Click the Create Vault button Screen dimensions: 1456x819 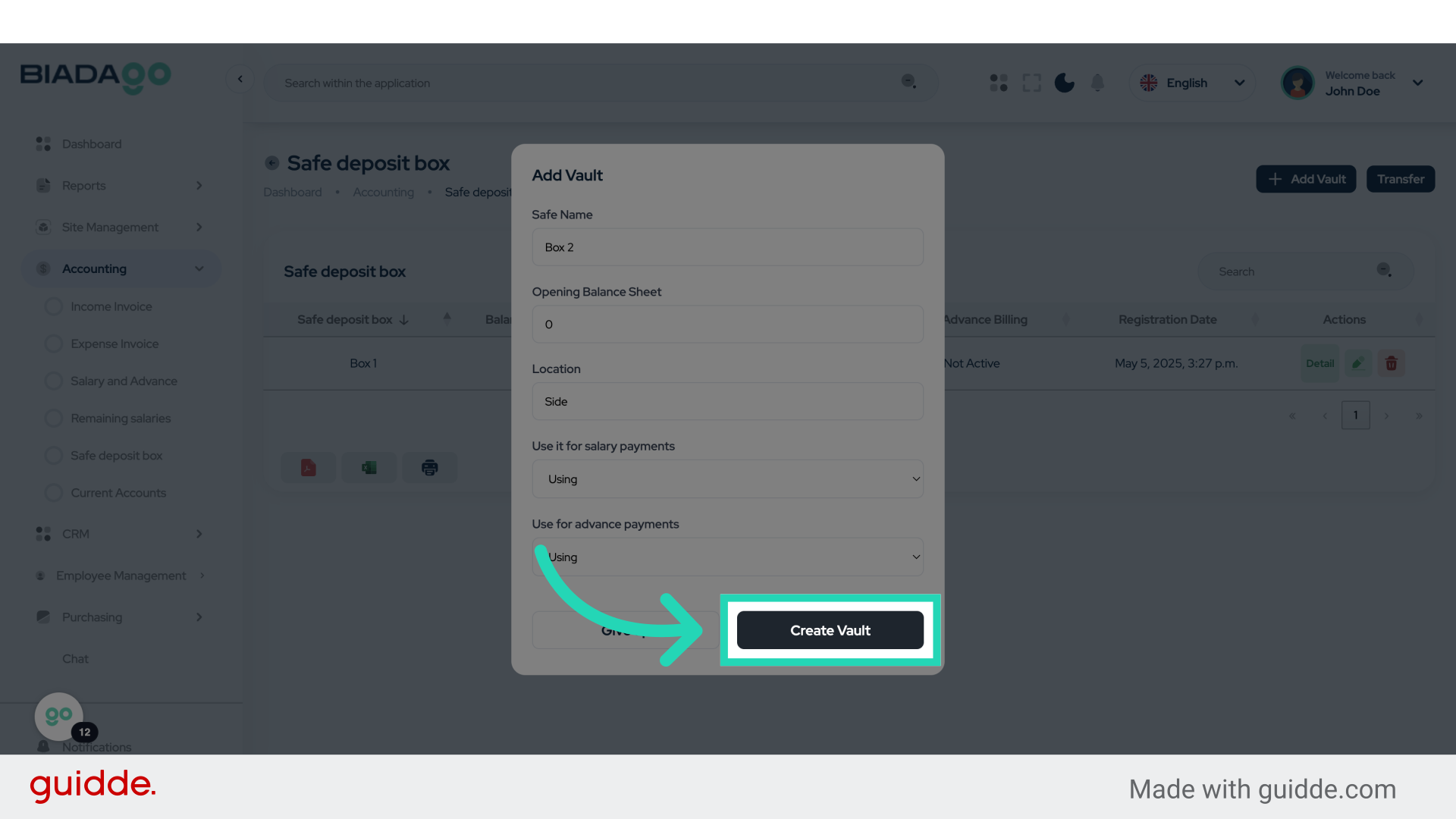(x=830, y=630)
